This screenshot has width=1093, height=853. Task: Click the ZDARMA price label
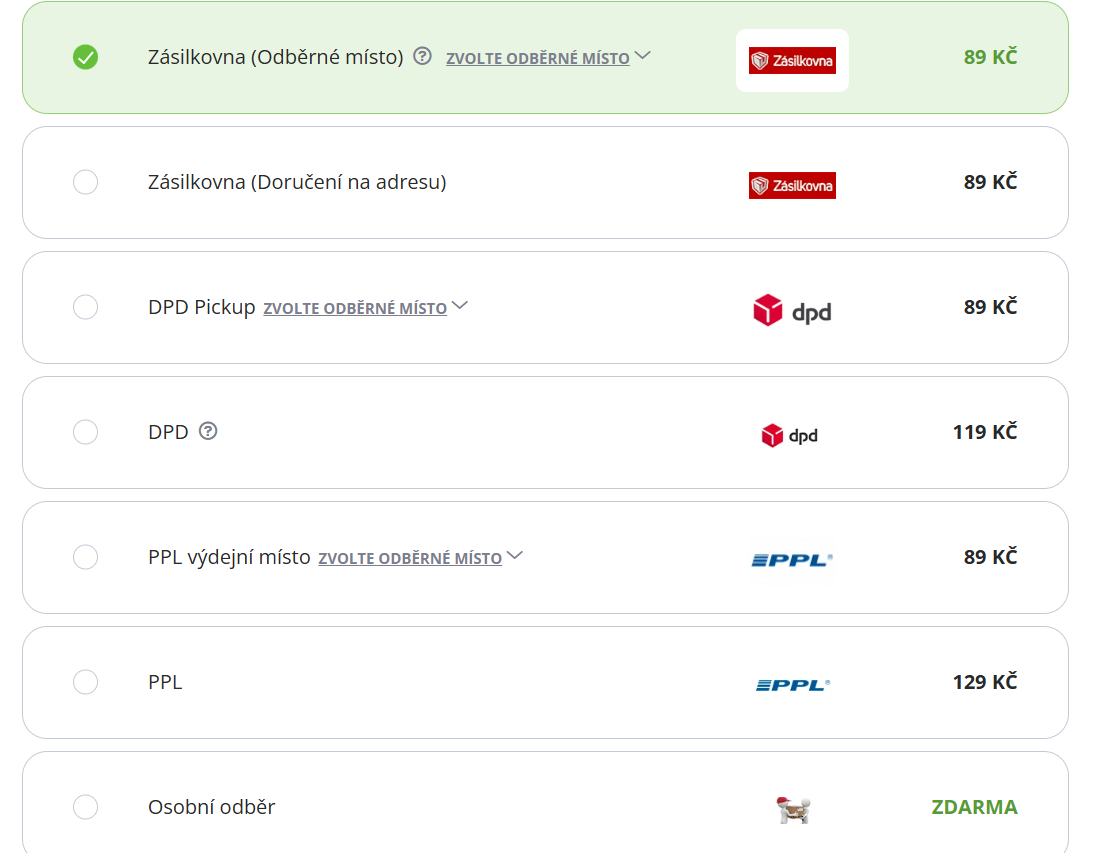(974, 807)
